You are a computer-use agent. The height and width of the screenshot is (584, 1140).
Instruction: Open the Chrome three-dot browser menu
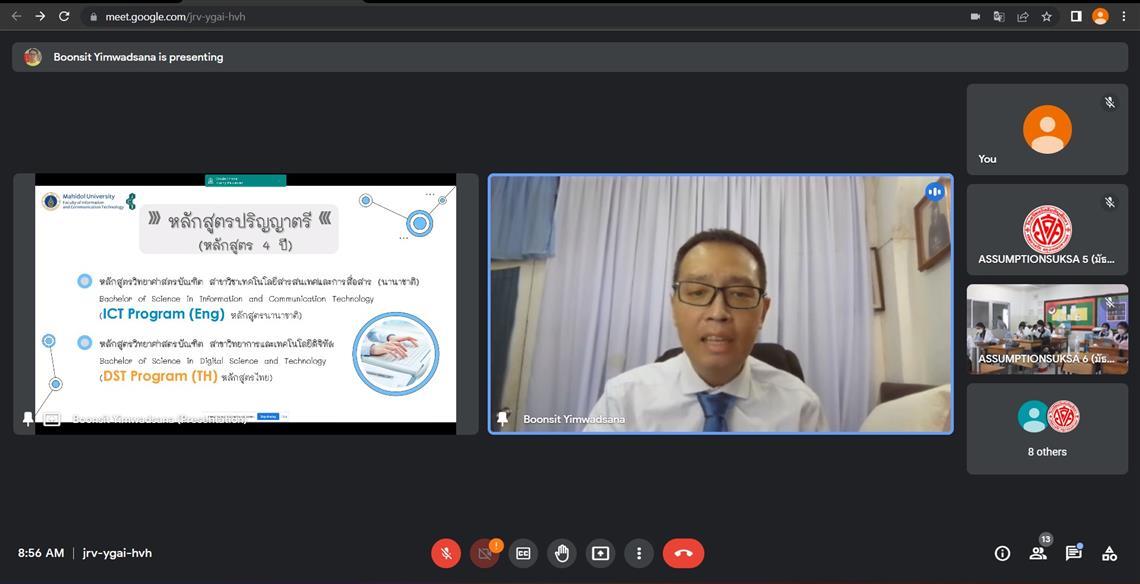(x=1125, y=16)
